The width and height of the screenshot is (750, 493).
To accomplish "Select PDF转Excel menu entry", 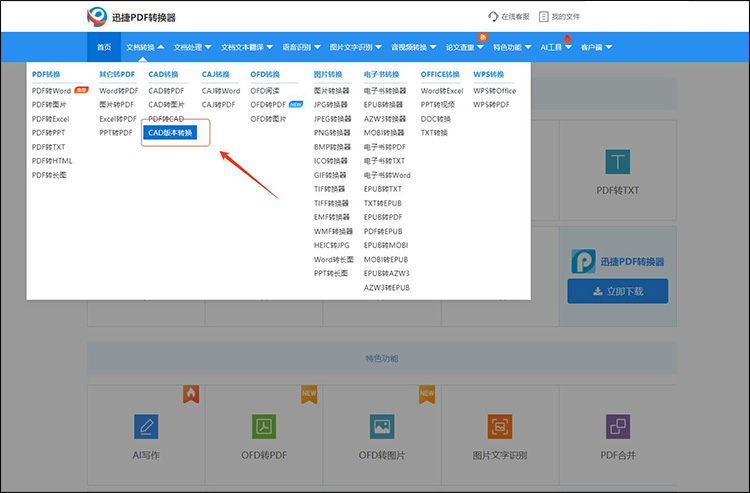I will pyautogui.click(x=50, y=119).
